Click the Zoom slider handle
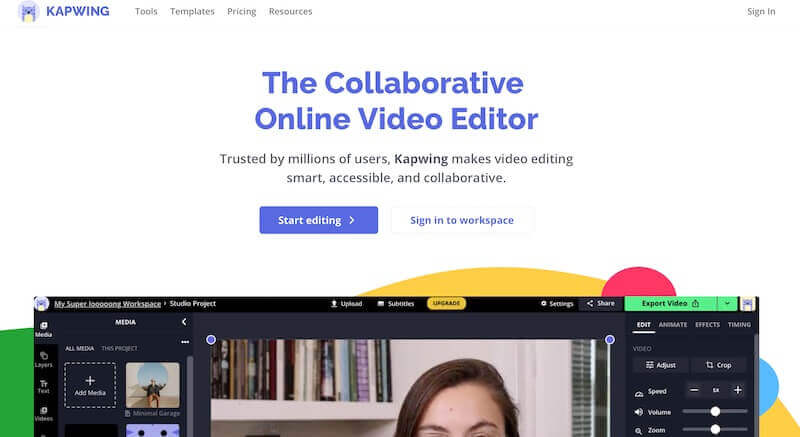Viewport: 800px width, 437px height. pyautogui.click(x=715, y=430)
